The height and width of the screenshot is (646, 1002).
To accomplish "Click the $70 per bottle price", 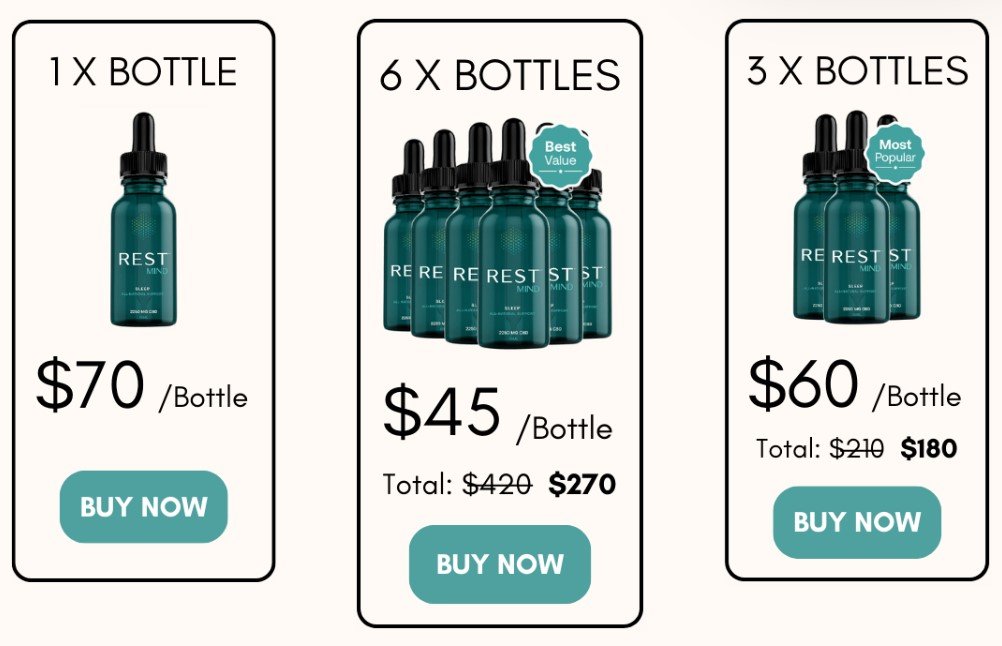I will point(142,385).
